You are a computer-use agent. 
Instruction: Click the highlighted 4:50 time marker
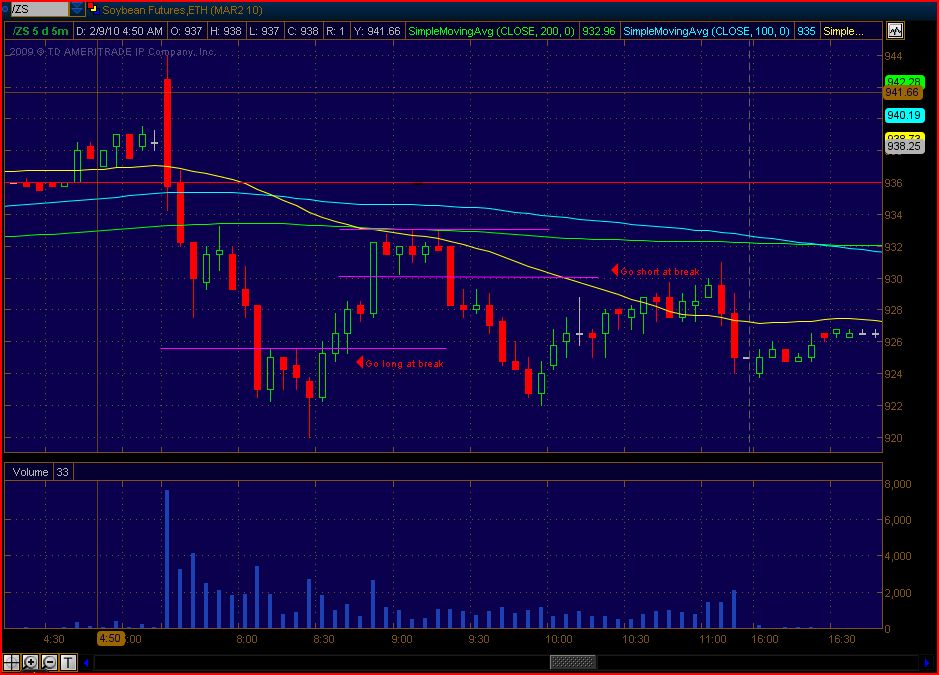coord(110,638)
